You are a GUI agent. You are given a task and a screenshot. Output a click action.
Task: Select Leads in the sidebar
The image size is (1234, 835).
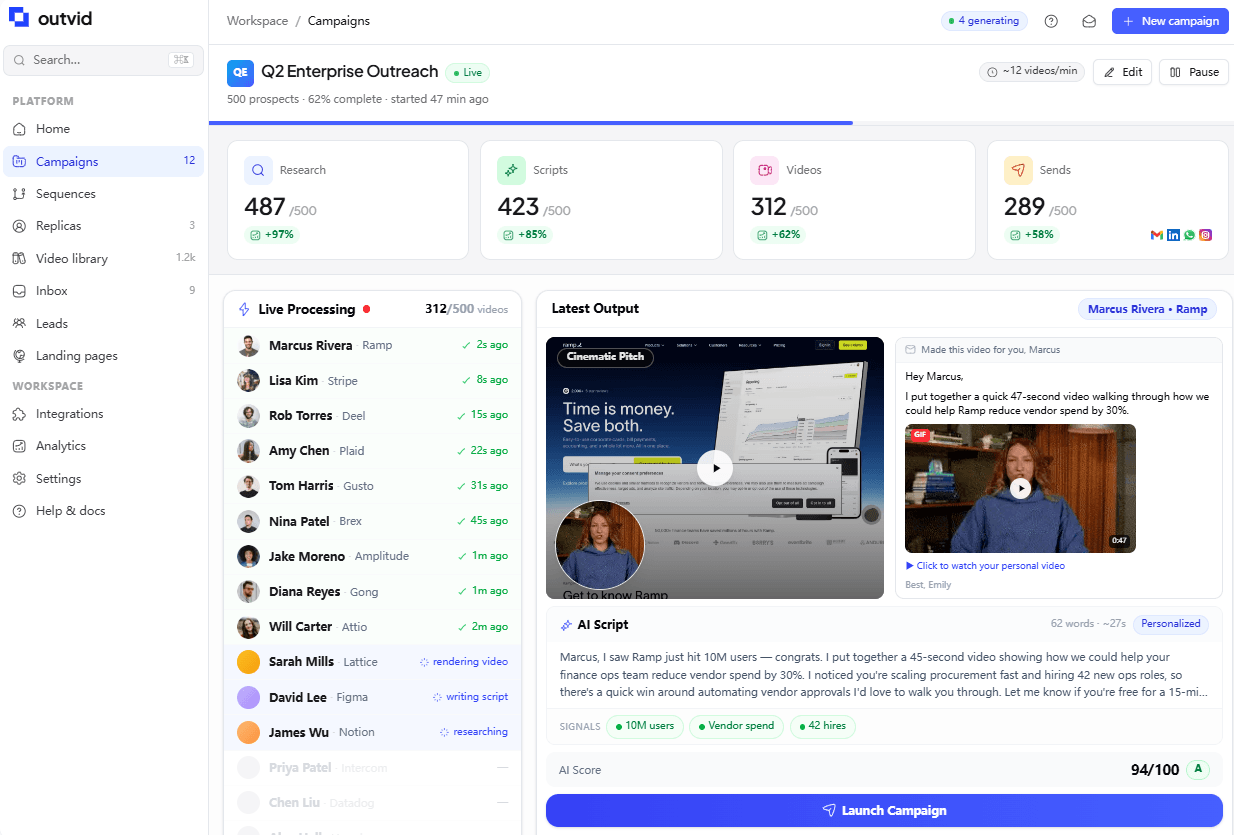tap(104, 323)
